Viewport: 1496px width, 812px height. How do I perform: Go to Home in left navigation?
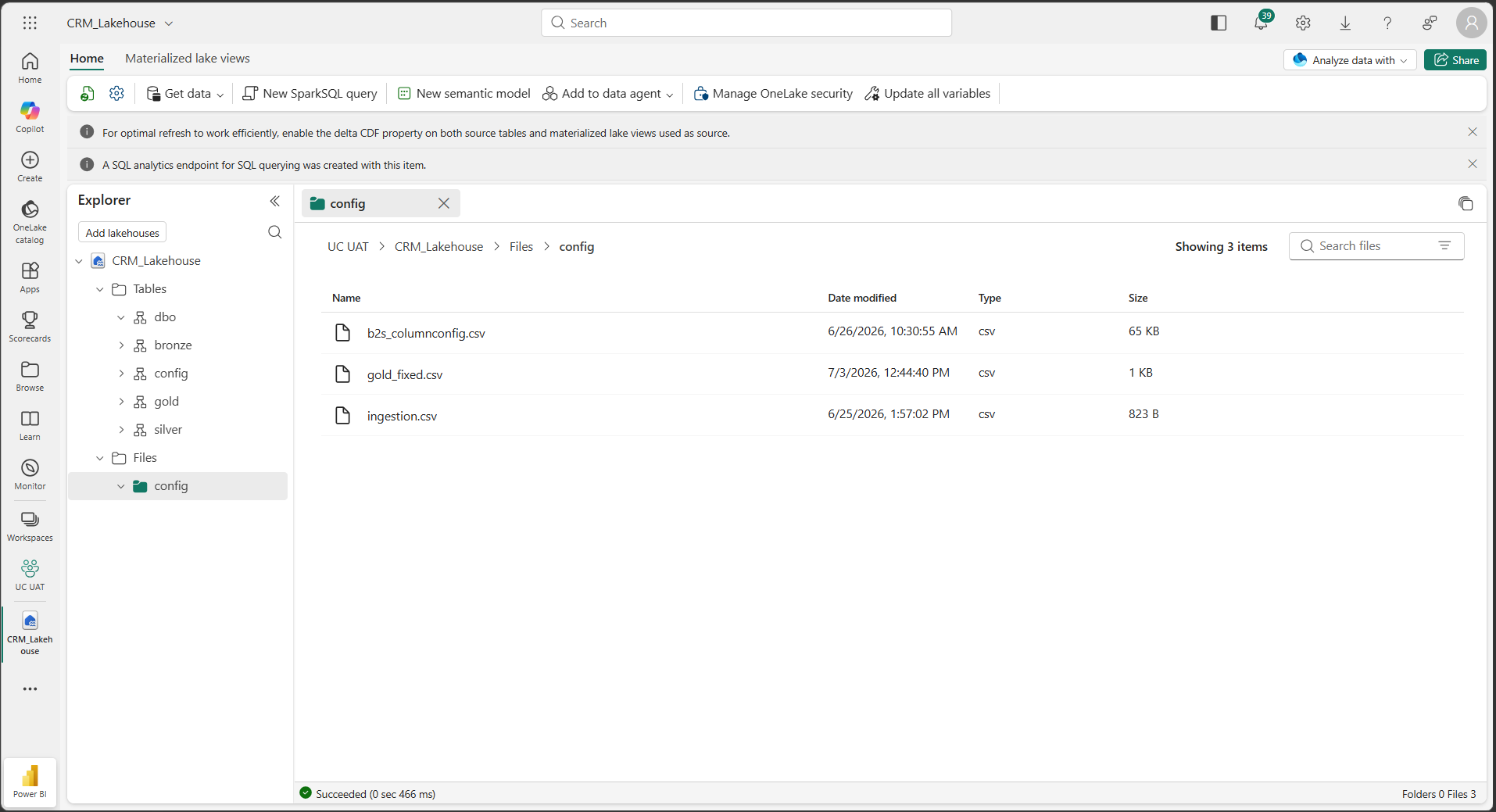30,68
